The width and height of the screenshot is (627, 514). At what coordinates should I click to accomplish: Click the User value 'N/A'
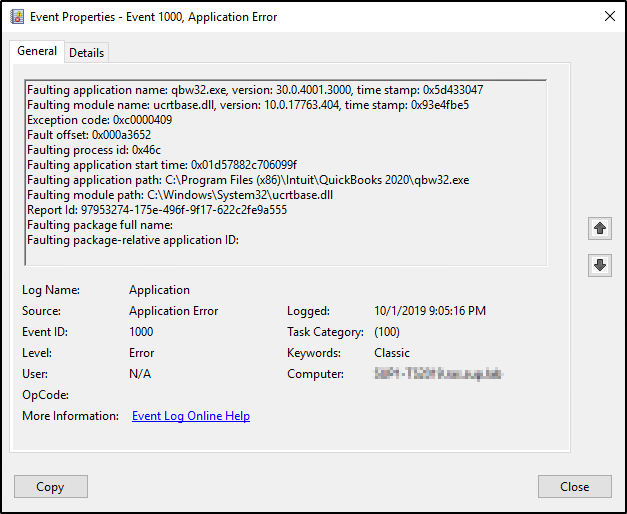pyautogui.click(x=140, y=374)
